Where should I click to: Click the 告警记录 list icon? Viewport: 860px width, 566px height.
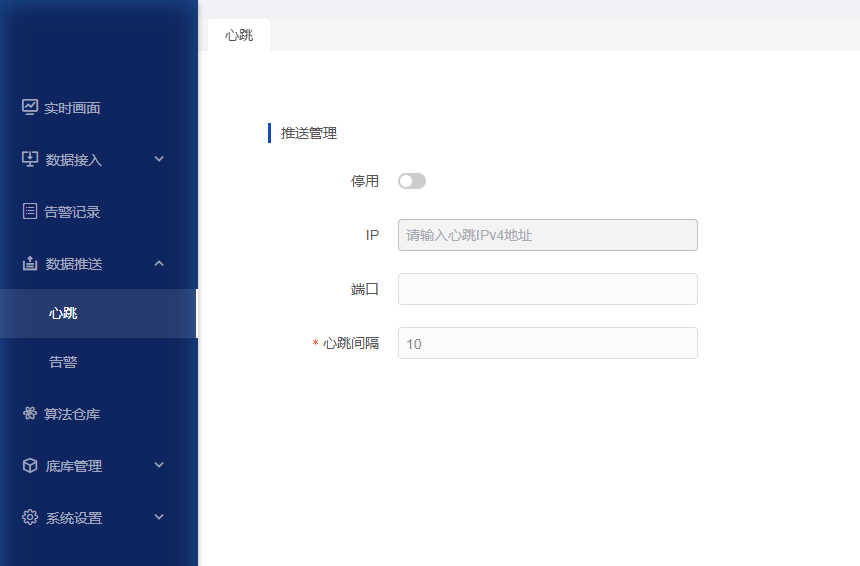coord(30,211)
